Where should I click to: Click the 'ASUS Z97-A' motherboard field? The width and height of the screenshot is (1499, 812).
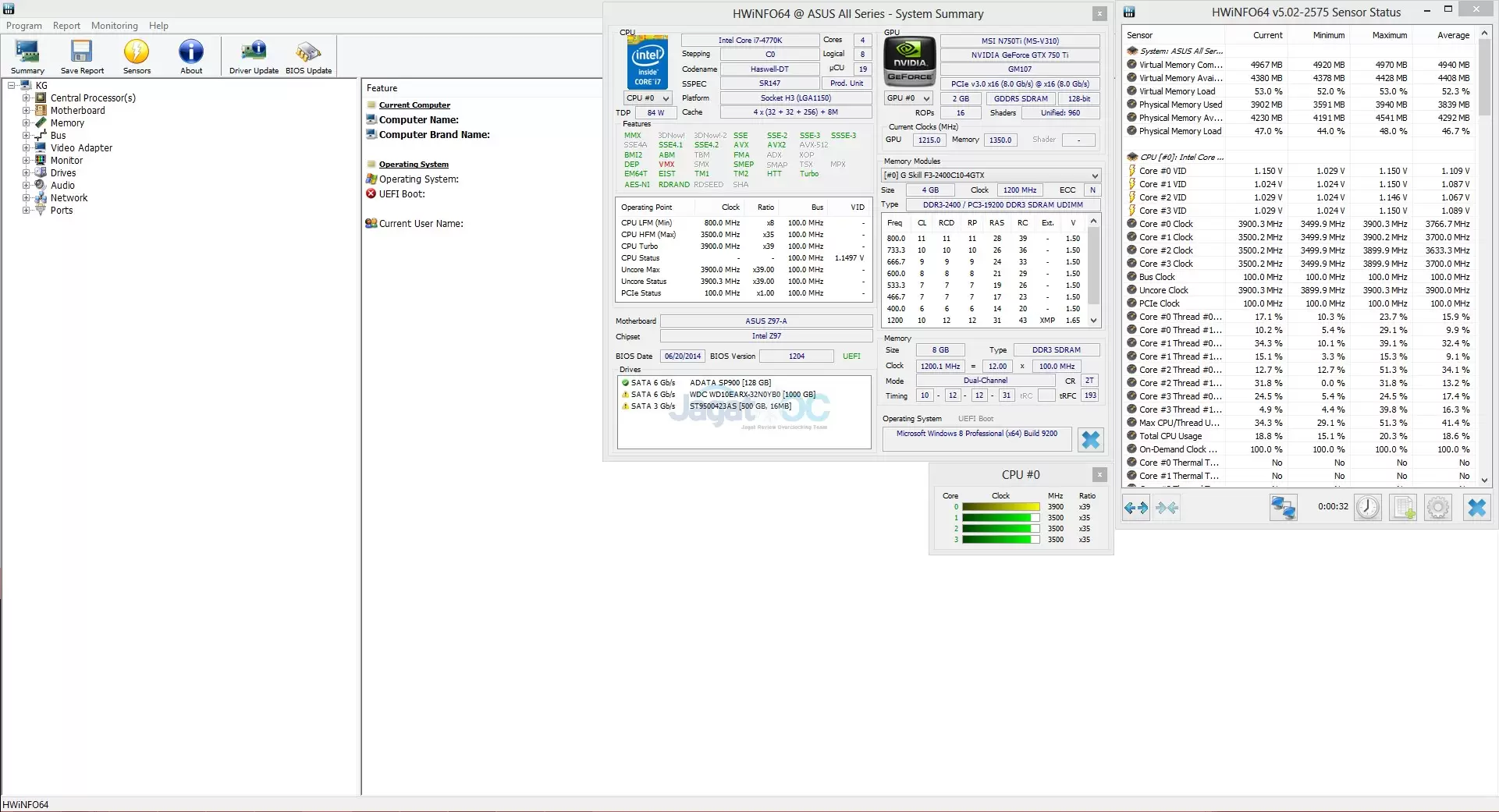766,321
